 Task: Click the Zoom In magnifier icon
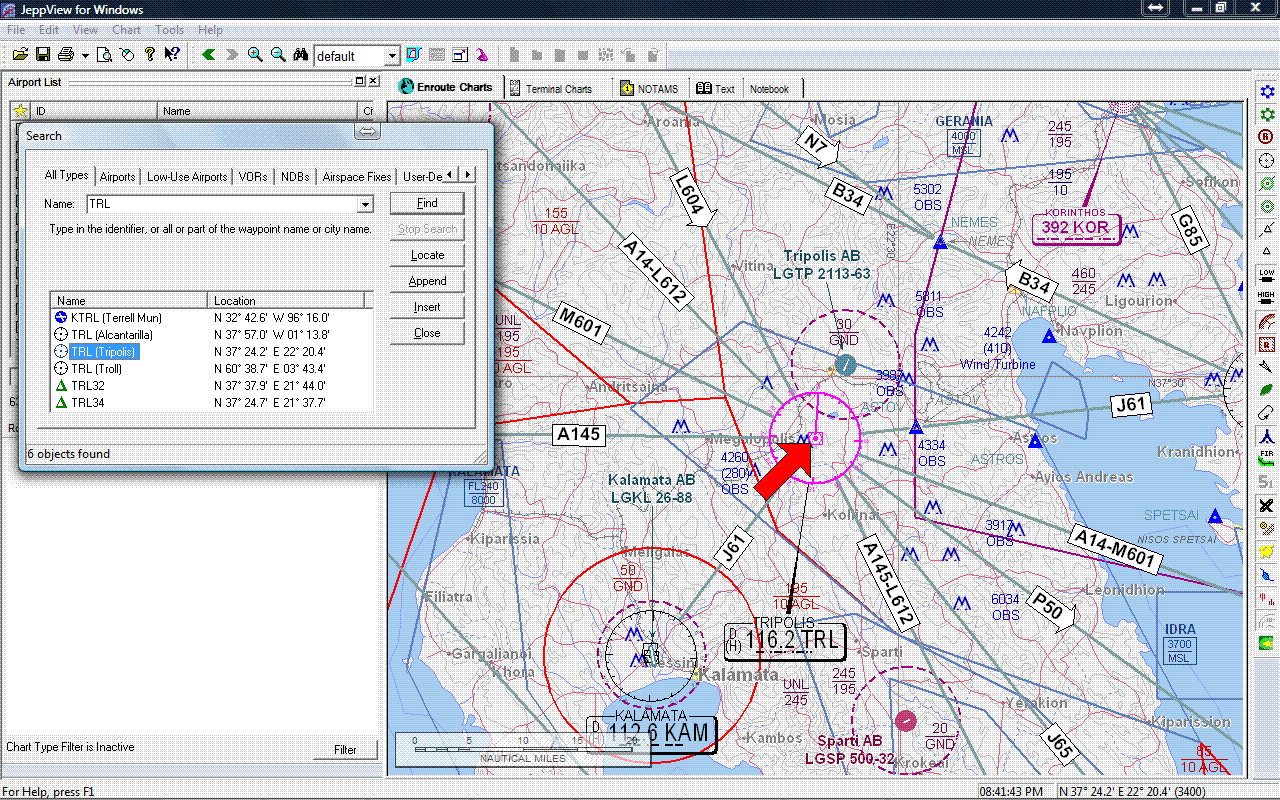[255, 55]
